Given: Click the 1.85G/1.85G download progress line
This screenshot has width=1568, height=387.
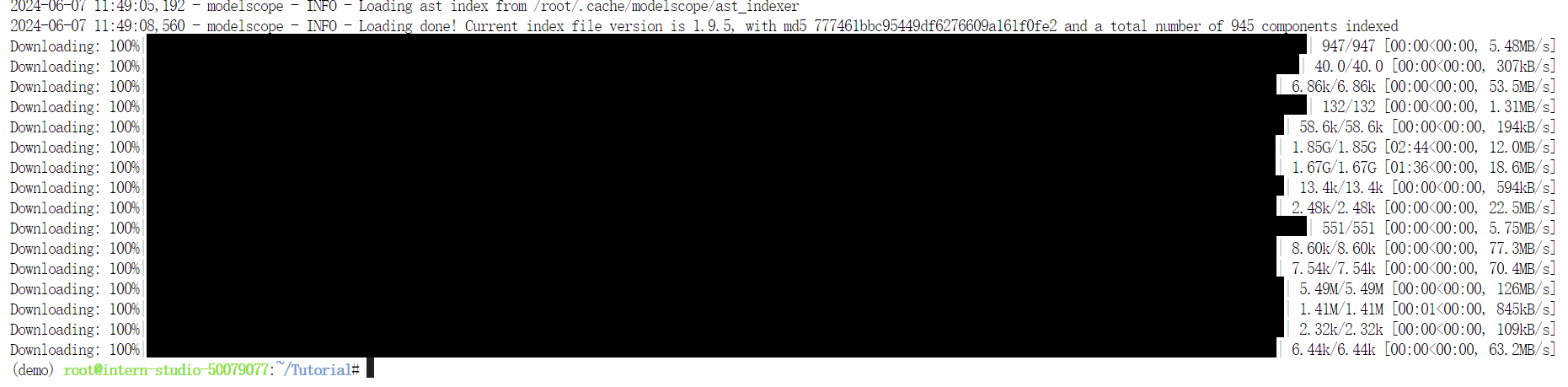Looking at the screenshot, I should (x=783, y=148).
